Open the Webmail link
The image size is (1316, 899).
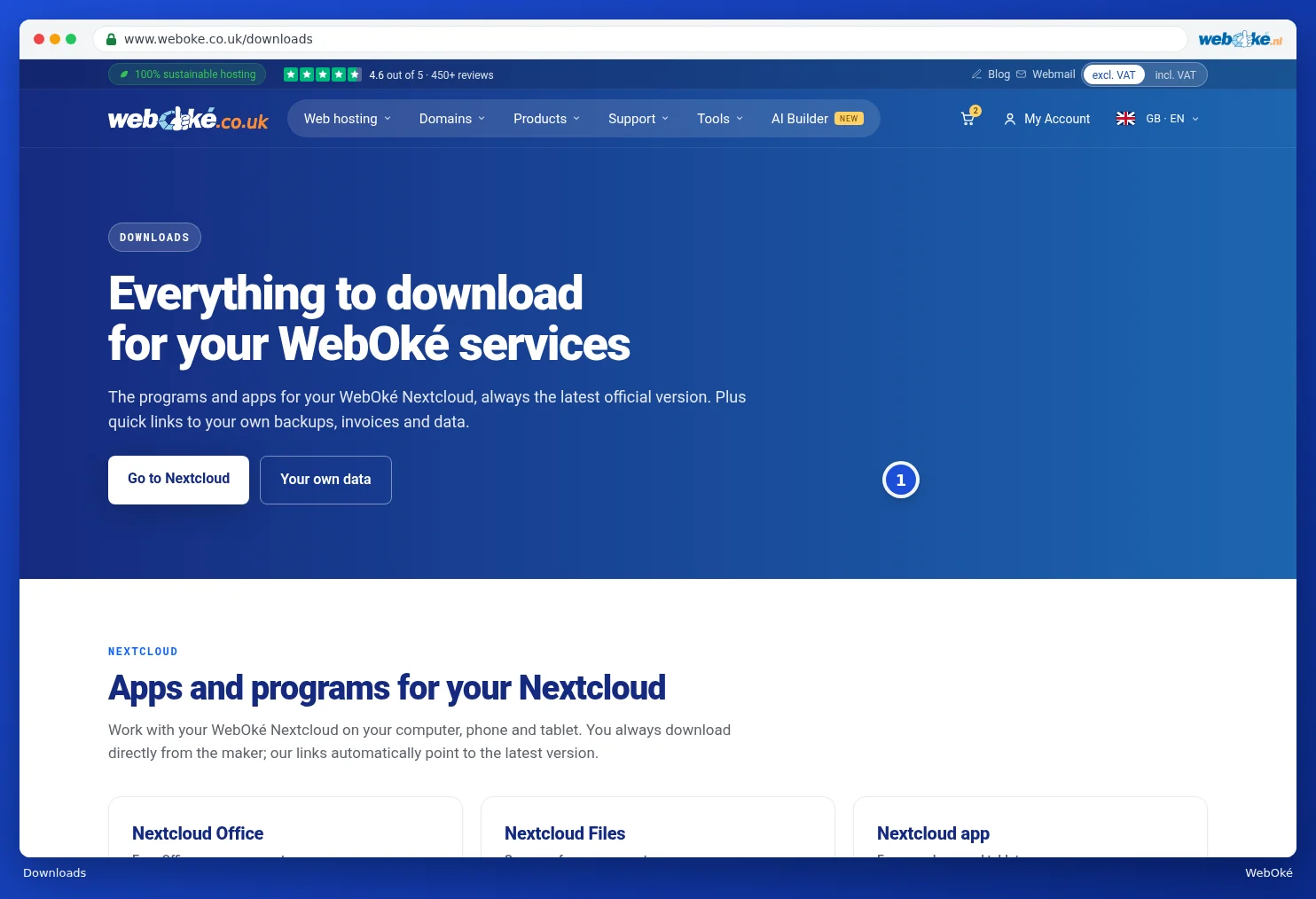coord(1054,74)
